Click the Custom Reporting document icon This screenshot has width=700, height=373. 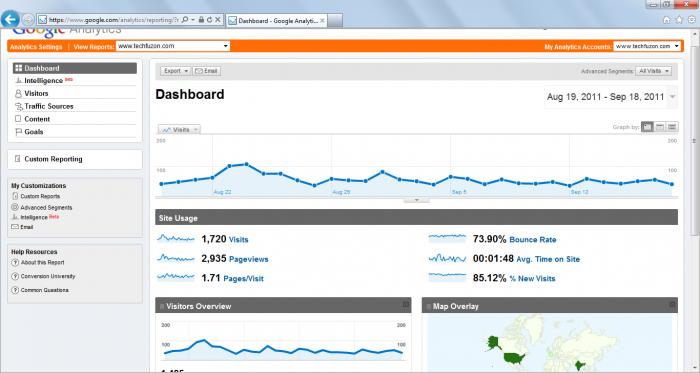click(17, 159)
